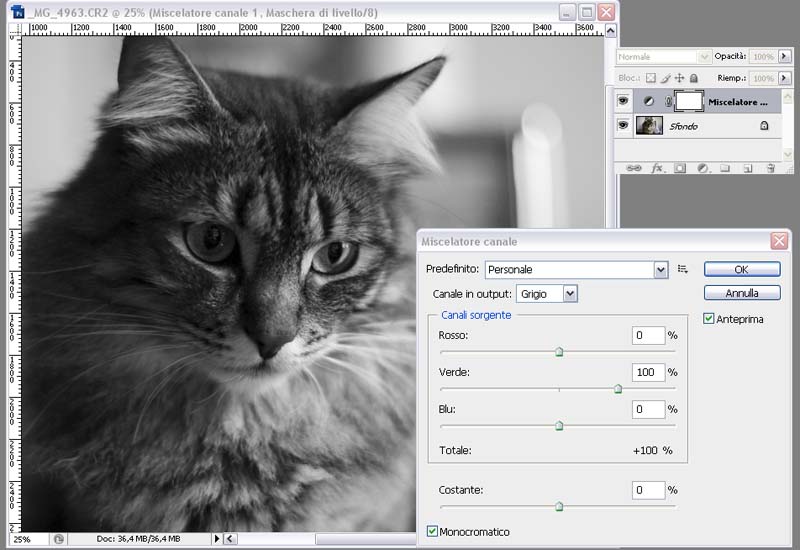Screen dimensions: 800x550
Task: Click the Rosso percentage input field
Action: (x=648, y=335)
